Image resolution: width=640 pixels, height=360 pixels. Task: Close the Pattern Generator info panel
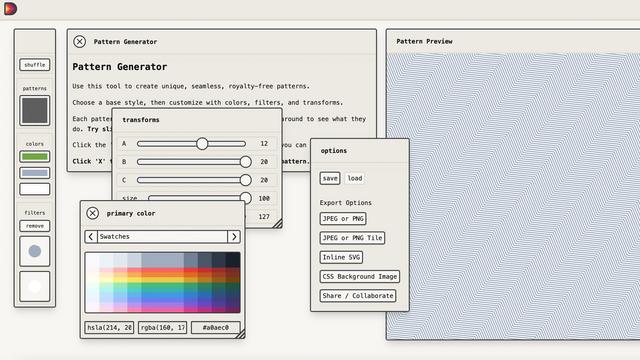(80, 41)
